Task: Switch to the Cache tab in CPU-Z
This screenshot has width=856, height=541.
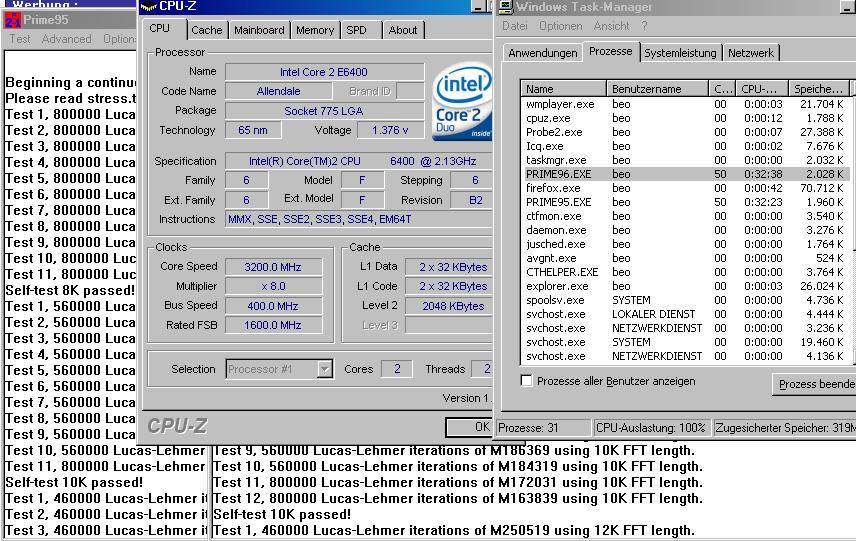Action: 206,30
